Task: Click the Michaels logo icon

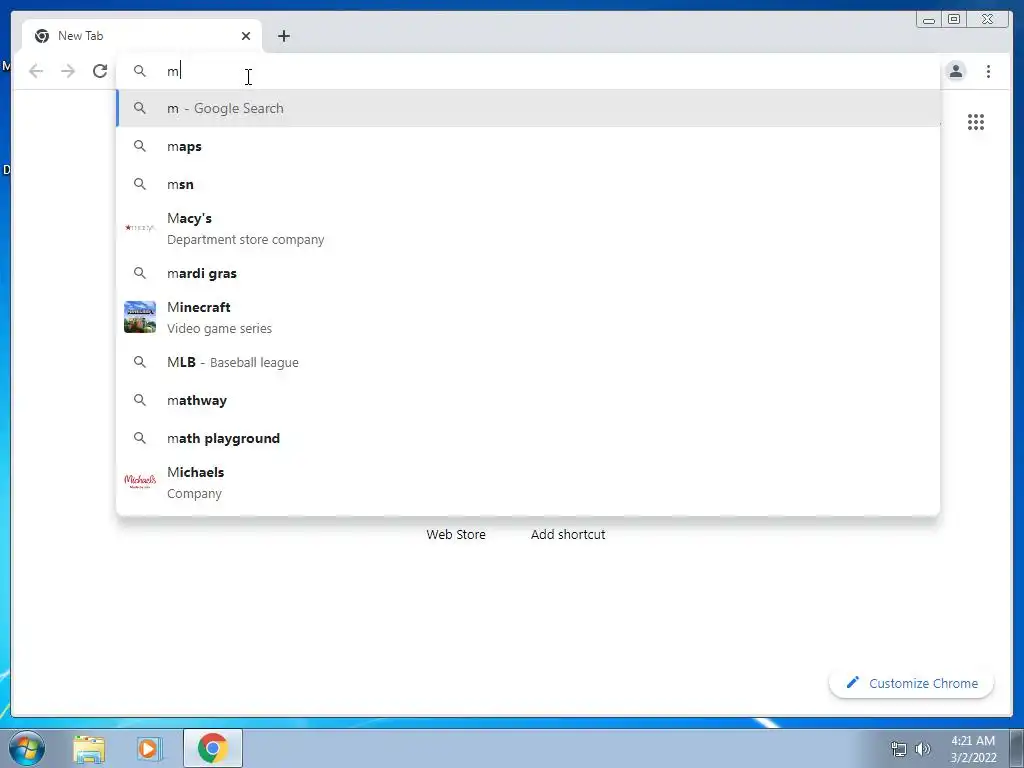Action: coord(140,481)
